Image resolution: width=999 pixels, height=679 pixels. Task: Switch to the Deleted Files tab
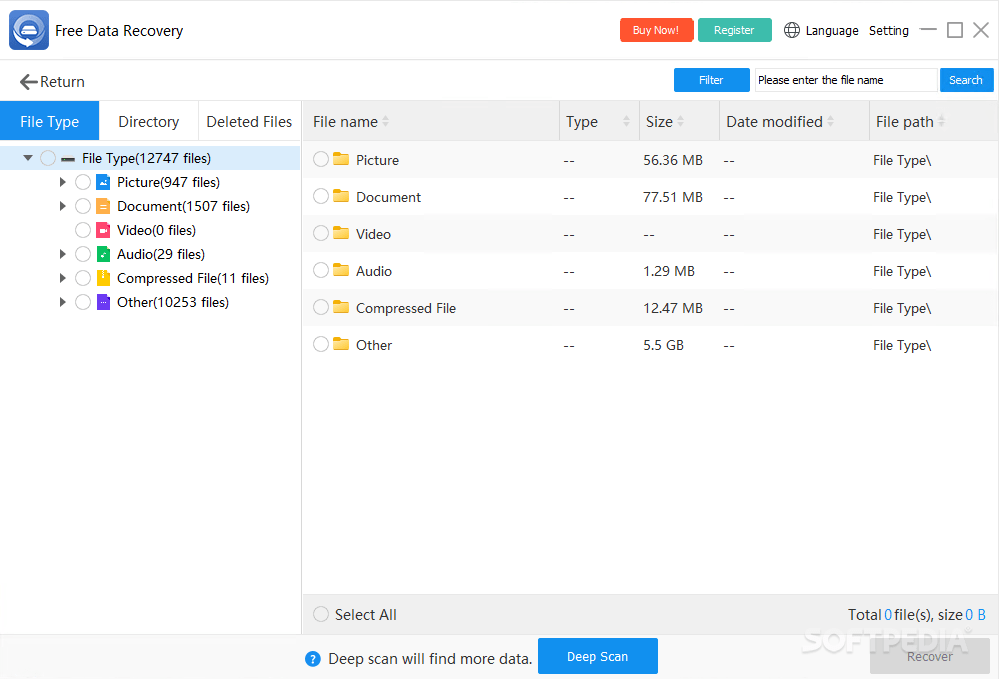pyautogui.click(x=249, y=121)
